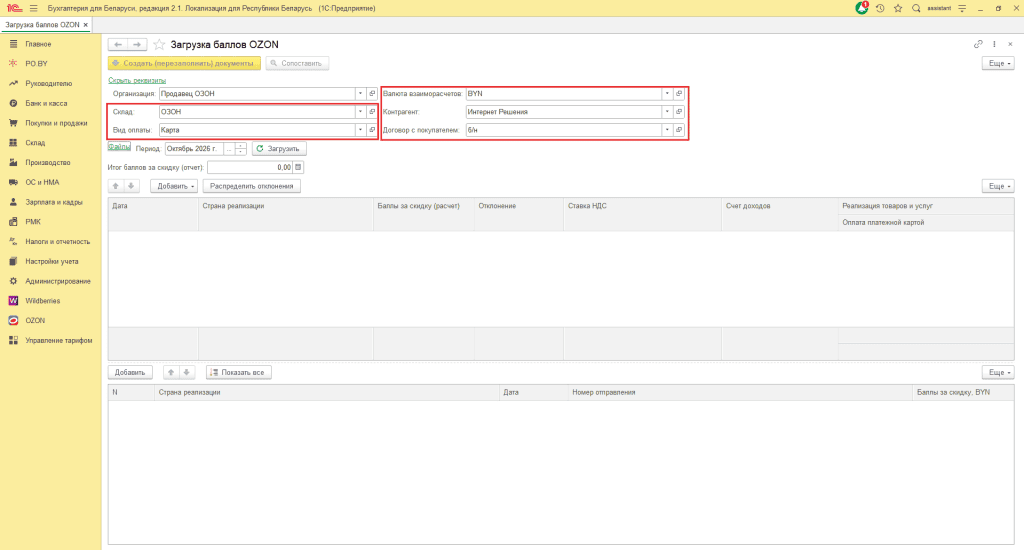
Task: Move upper table row up
Action: click(x=116, y=186)
